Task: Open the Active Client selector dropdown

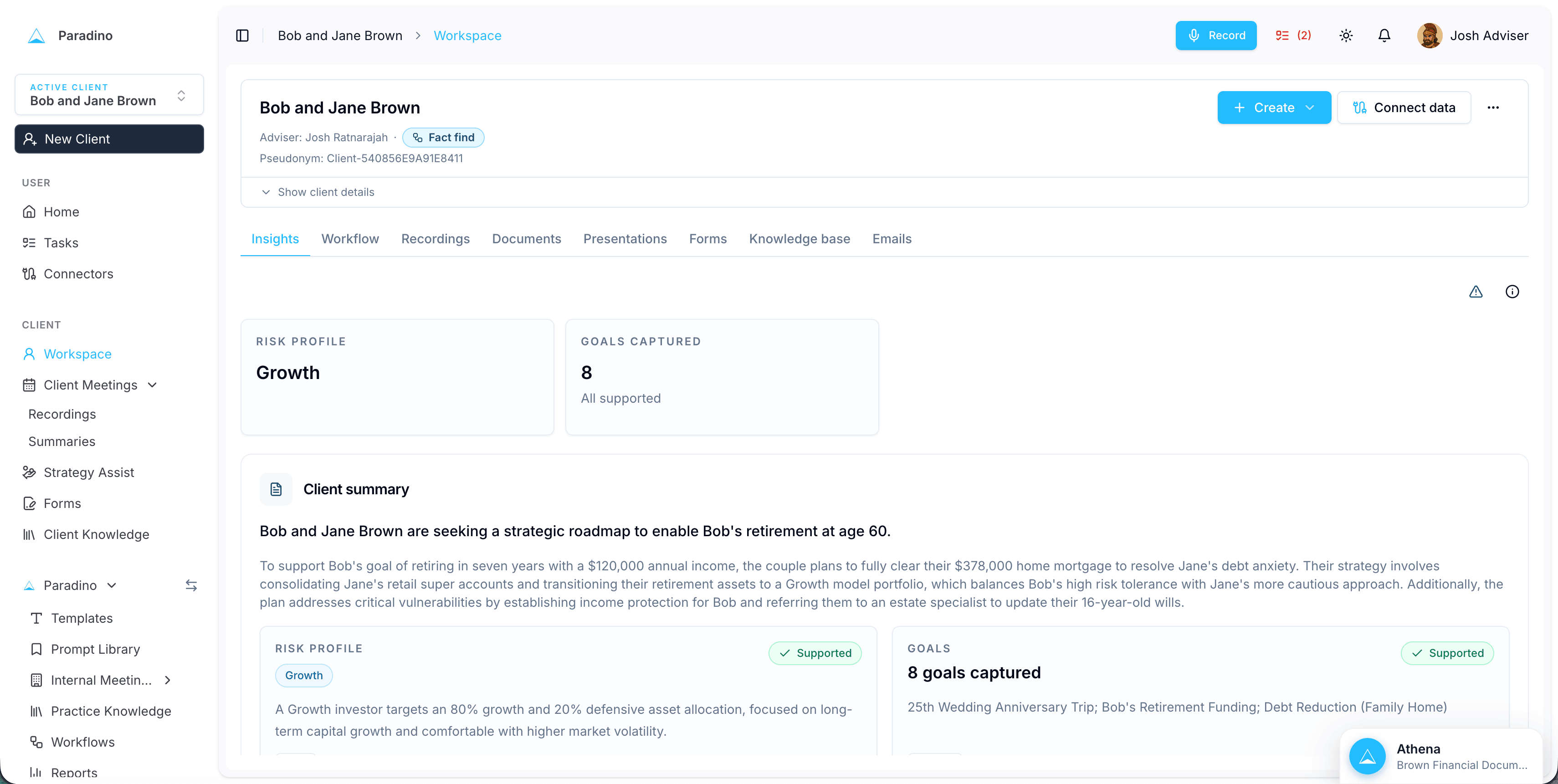Action: [109, 95]
